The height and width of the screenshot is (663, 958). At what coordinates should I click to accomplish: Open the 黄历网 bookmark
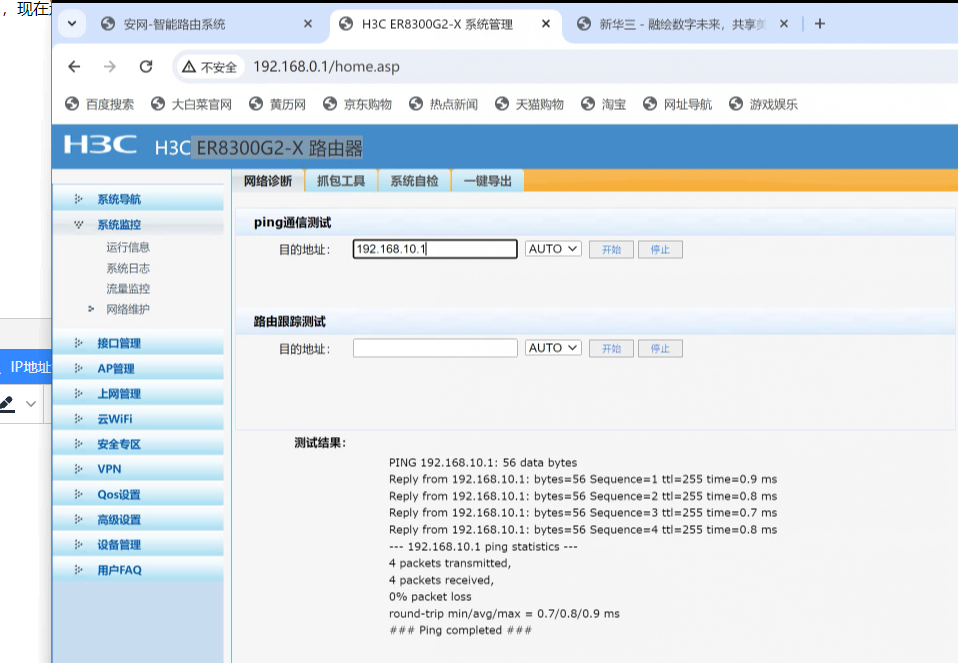(x=277, y=104)
